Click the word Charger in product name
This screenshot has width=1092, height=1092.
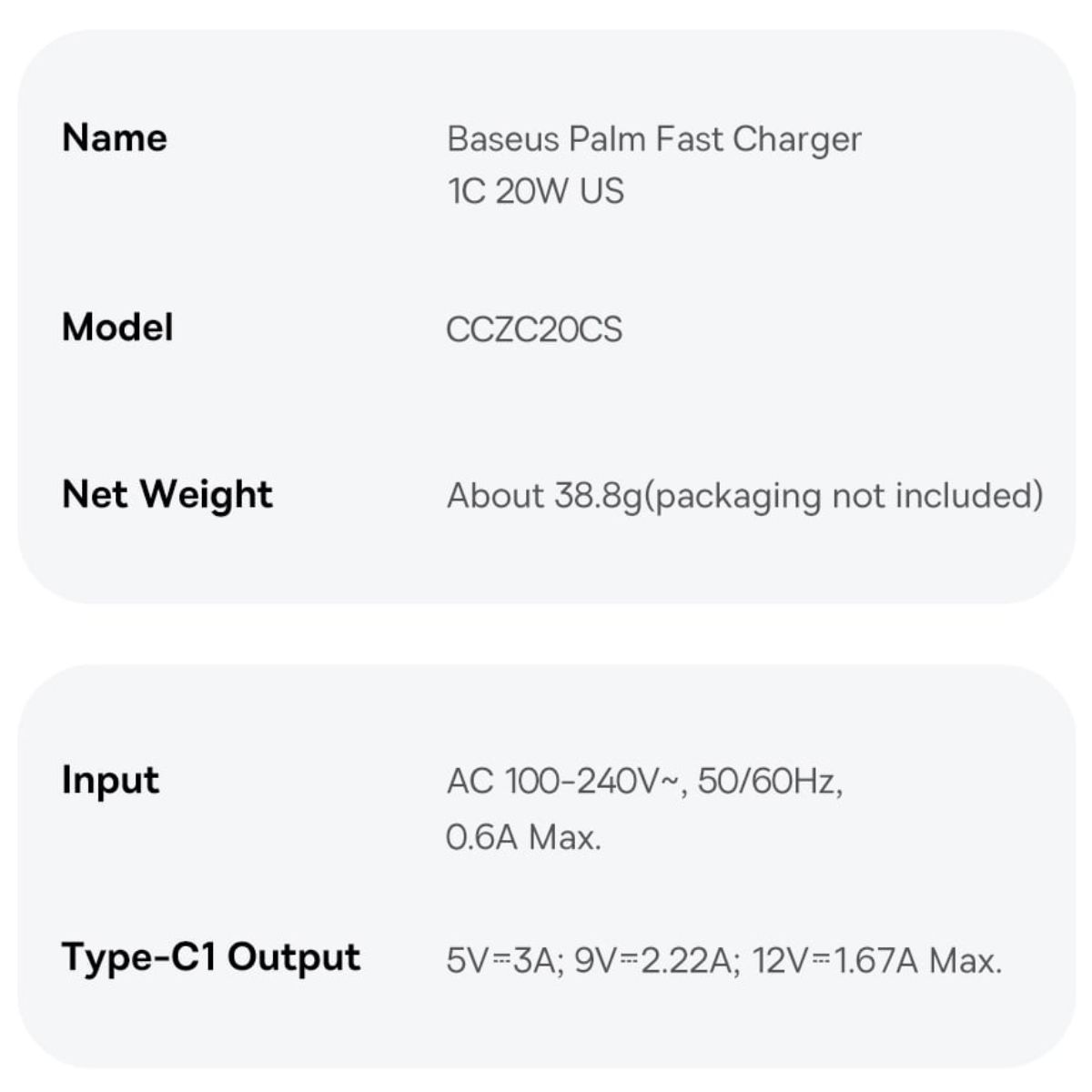pyautogui.click(x=796, y=139)
